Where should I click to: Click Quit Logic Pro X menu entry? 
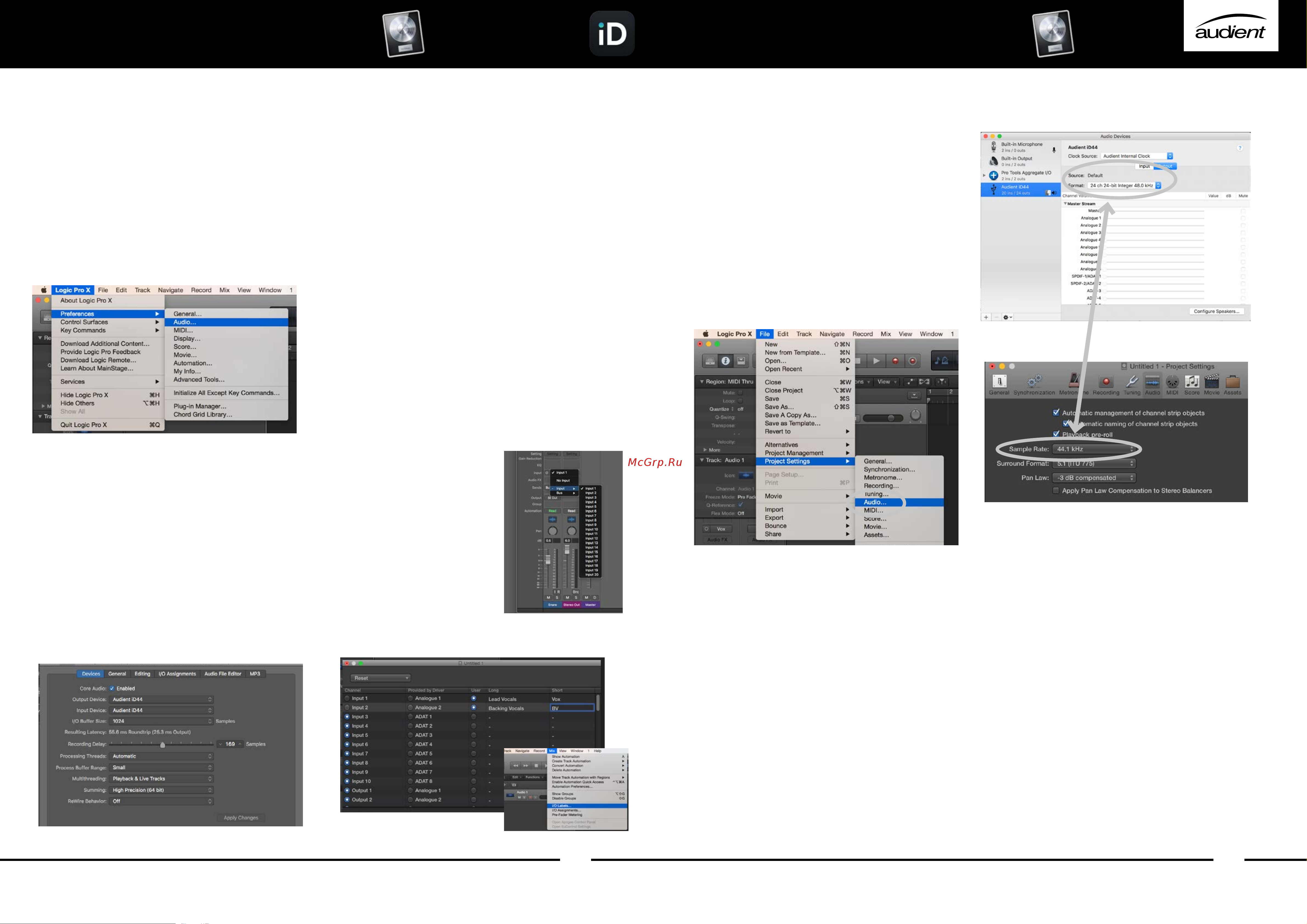(108, 425)
